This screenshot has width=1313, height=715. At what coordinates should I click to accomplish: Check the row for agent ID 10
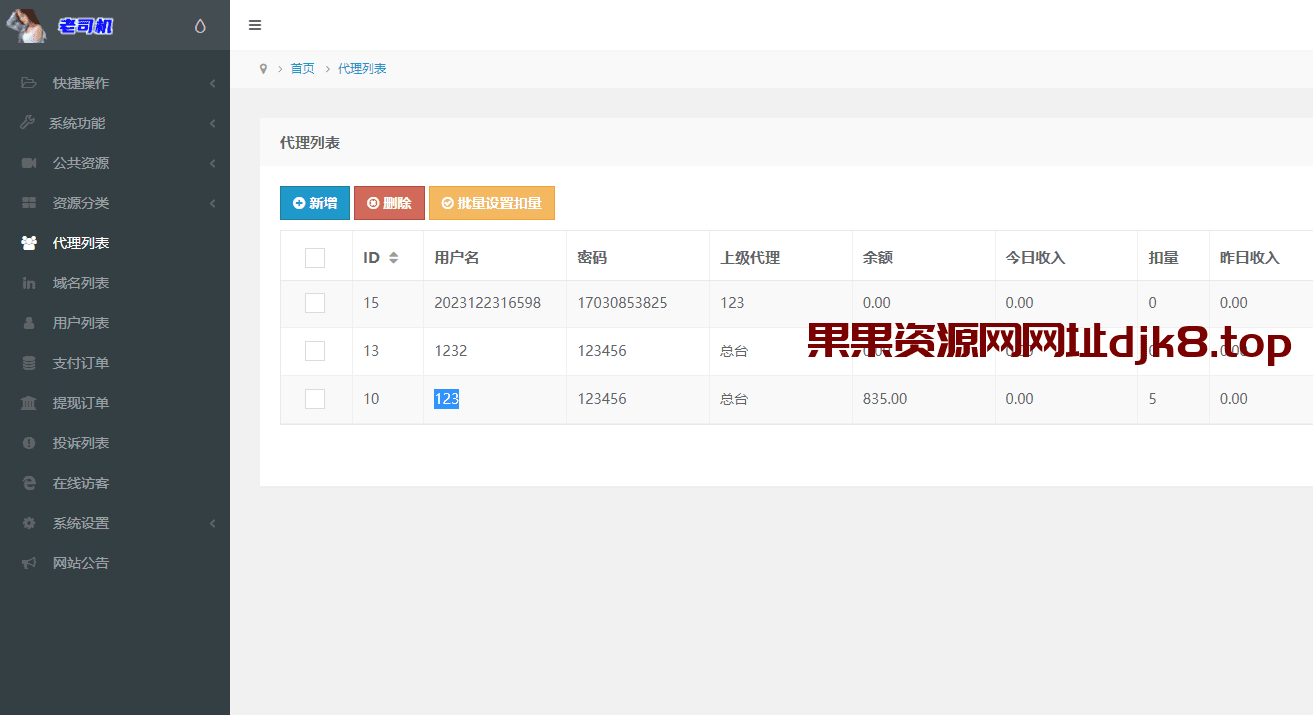(315, 398)
